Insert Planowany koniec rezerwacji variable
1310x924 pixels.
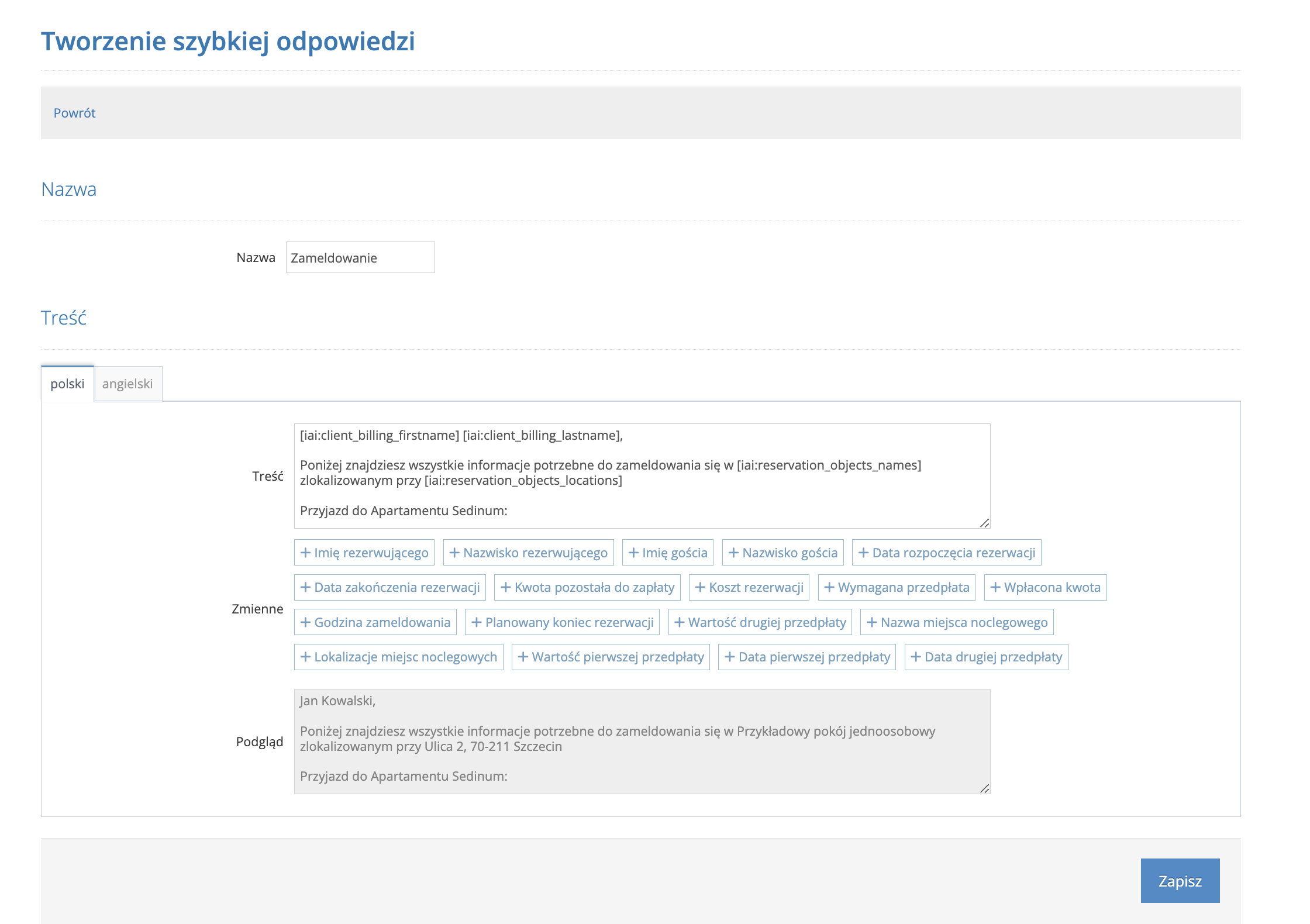(562, 622)
